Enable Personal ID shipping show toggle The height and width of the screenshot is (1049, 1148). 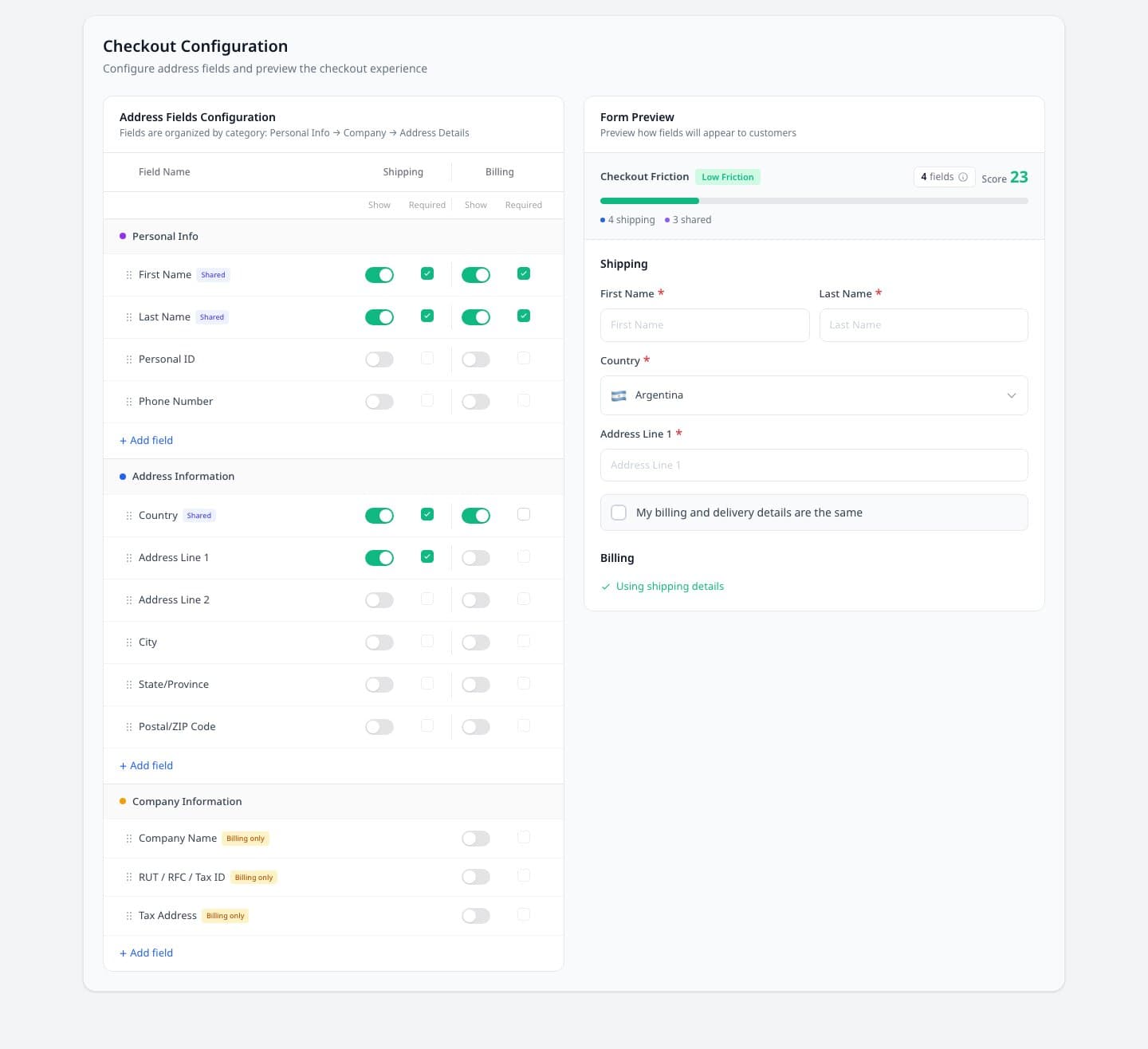379,359
